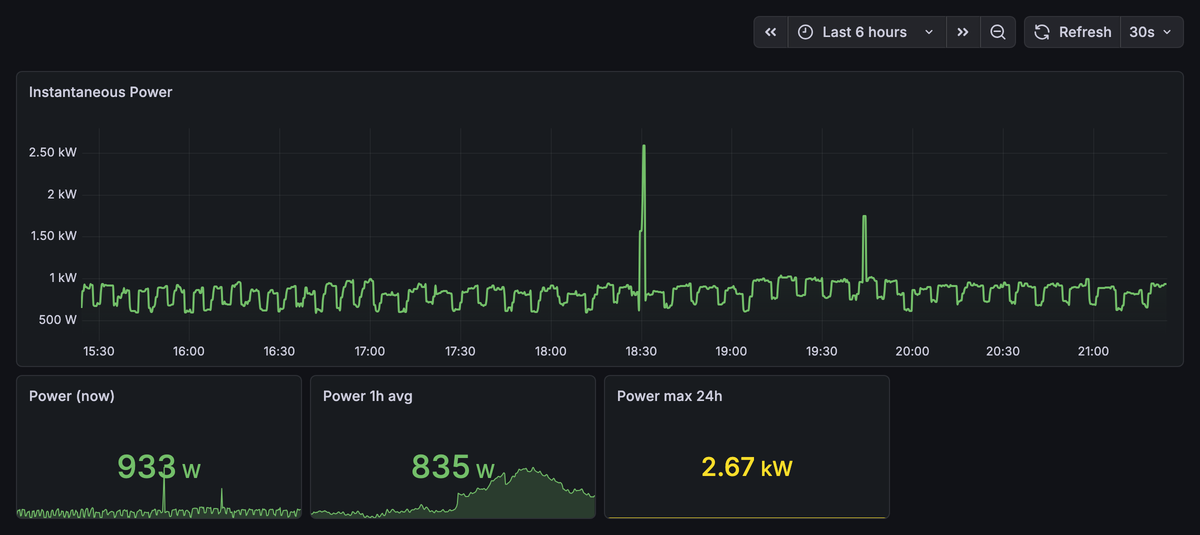Image resolution: width=1200 pixels, height=535 pixels.
Task: Click the 16:30 x-axis time label
Action: pos(279,351)
